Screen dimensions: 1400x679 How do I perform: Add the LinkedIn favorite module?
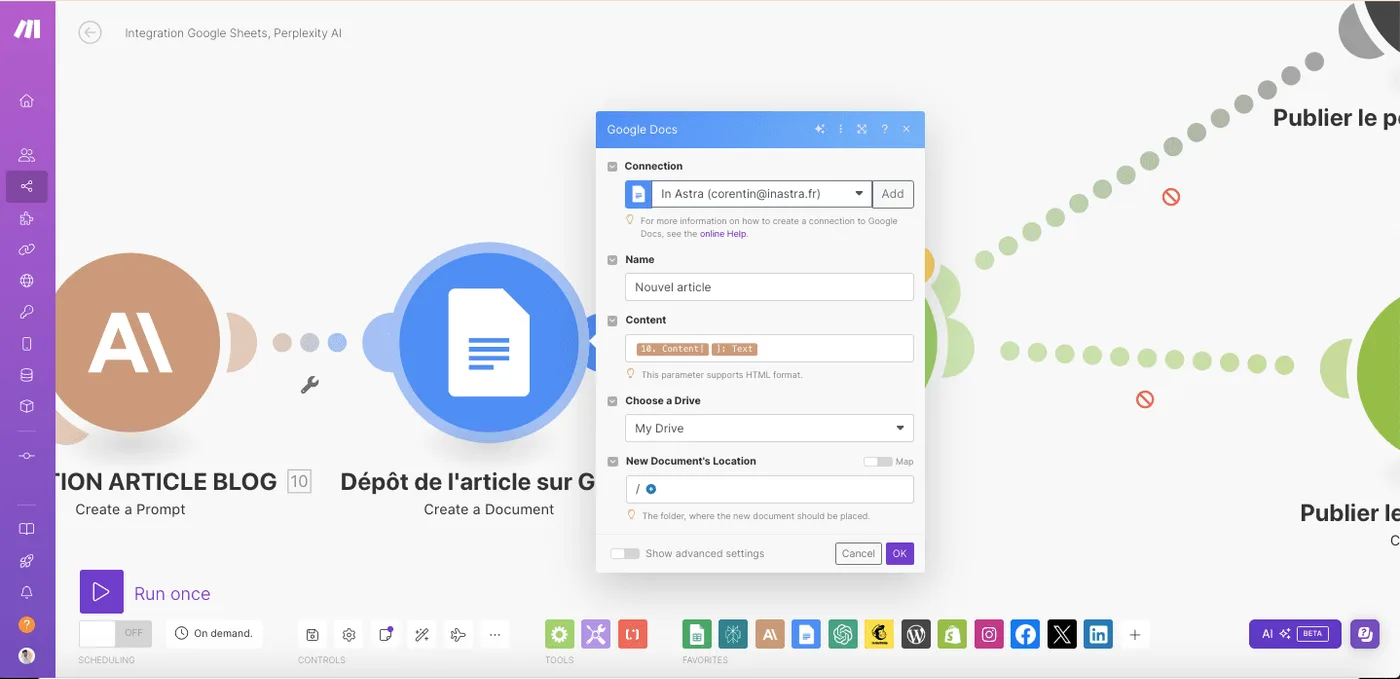(x=1099, y=634)
